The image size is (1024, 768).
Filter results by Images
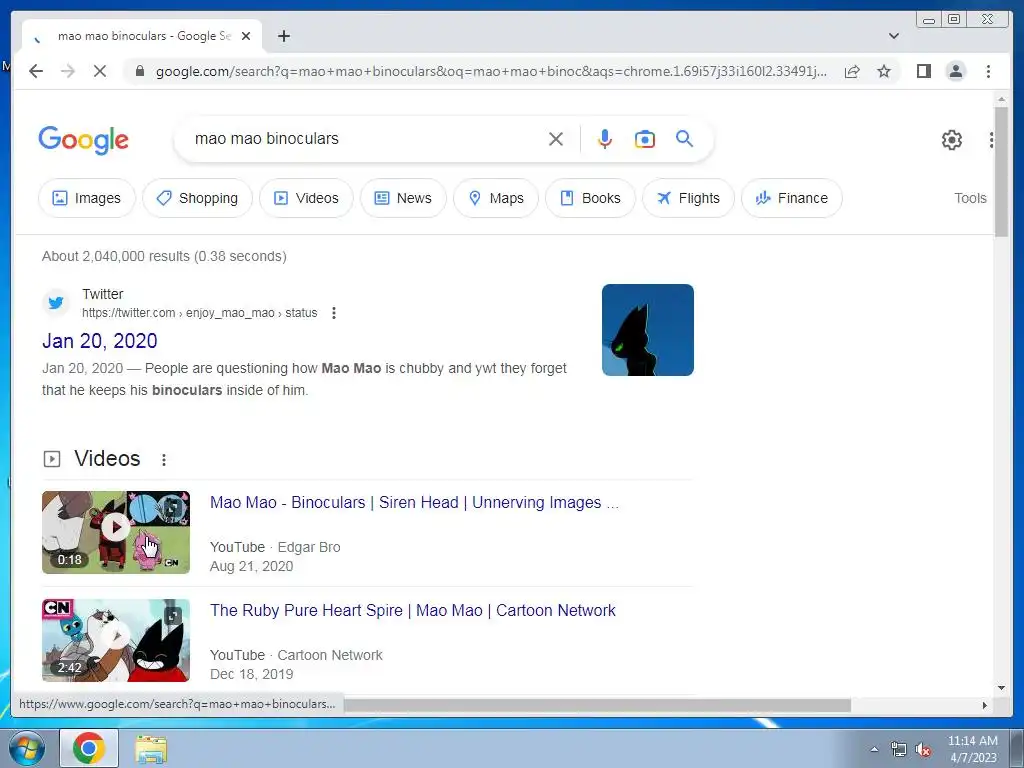coord(87,198)
